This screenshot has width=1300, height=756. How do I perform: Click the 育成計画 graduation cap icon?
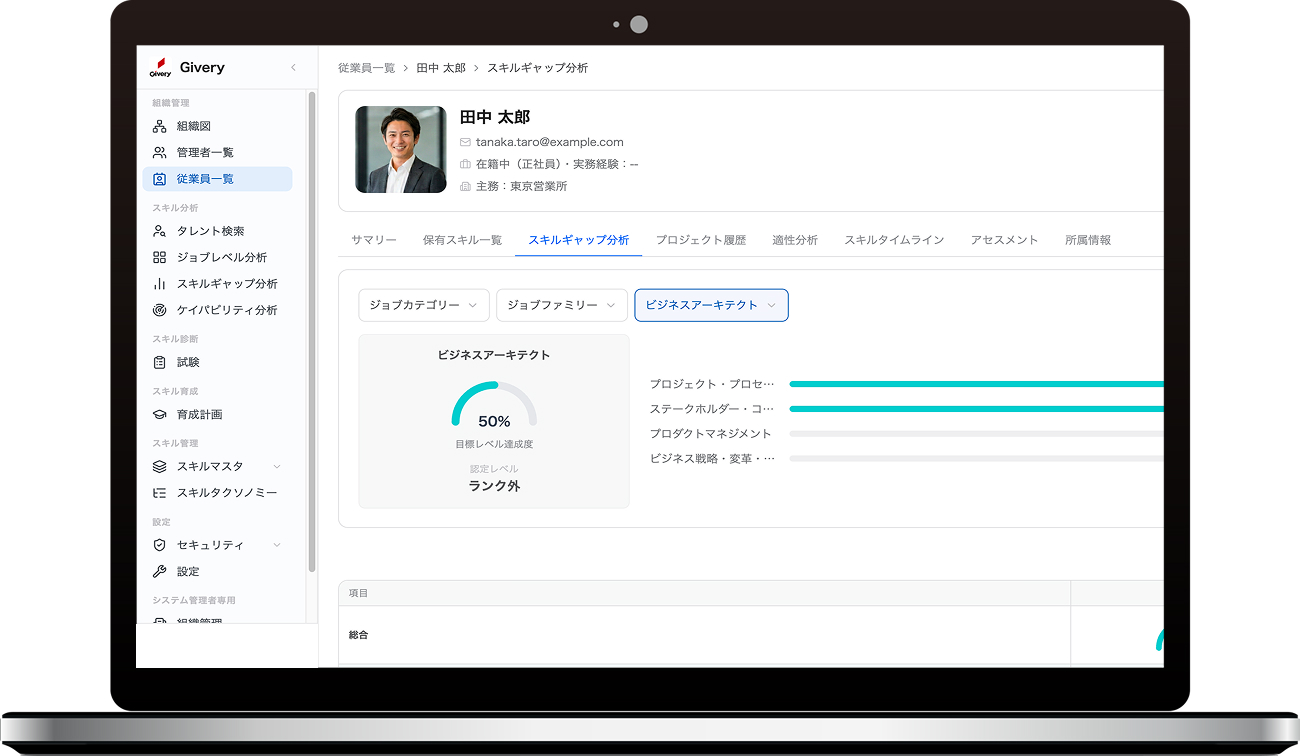point(159,415)
